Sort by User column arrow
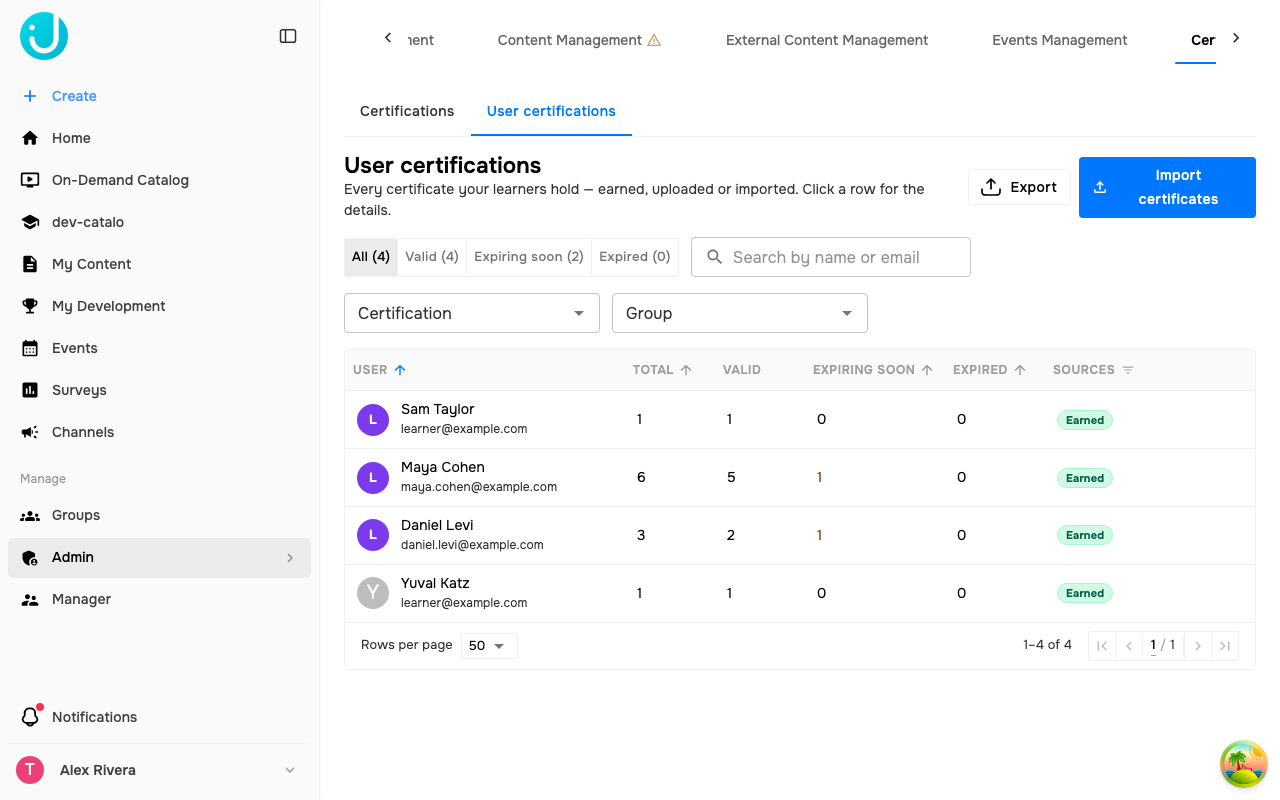 [x=400, y=370]
